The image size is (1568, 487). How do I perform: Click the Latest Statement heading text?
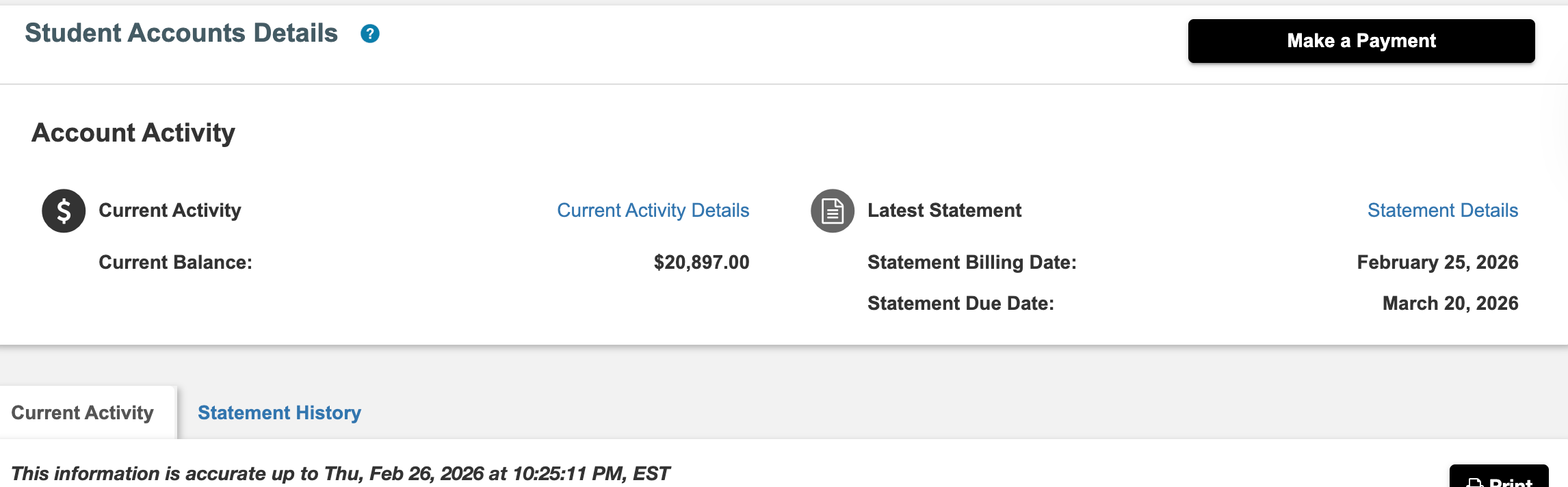(x=944, y=211)
